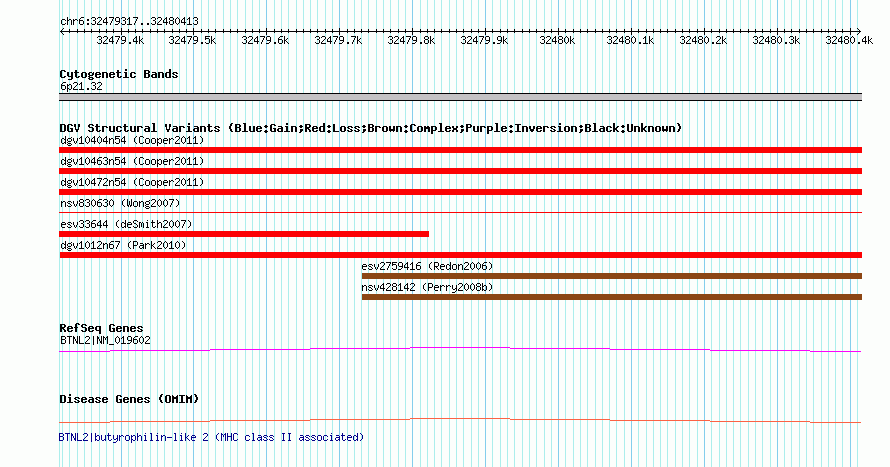
Task: Click the DGV Structural Variants track title
Action: tap(371, 128)
